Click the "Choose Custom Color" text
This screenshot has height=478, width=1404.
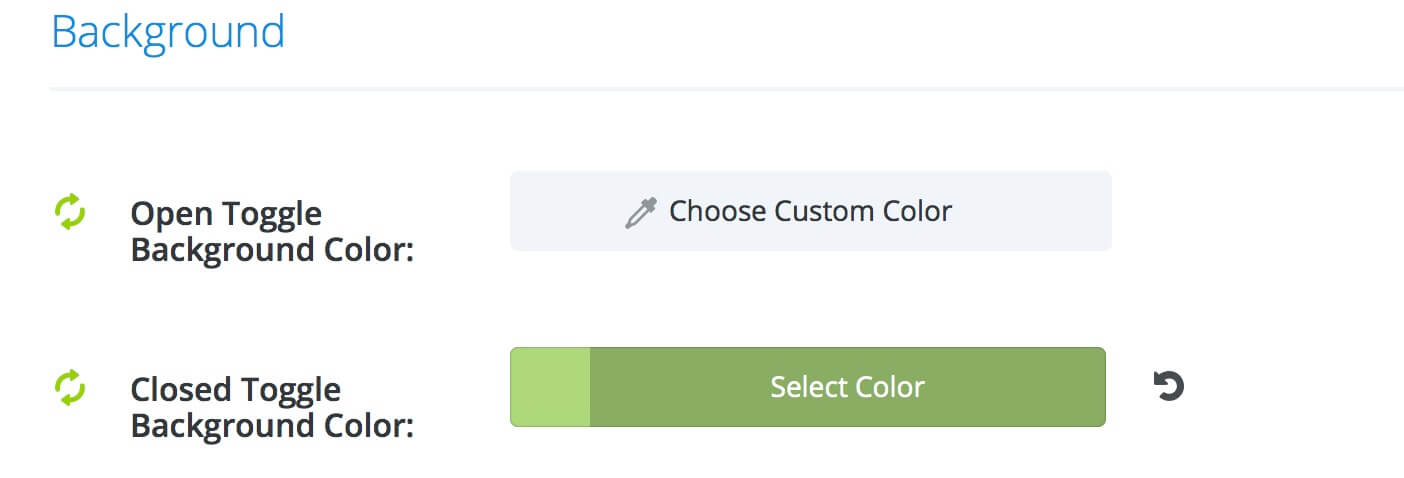tap(810, 211)
